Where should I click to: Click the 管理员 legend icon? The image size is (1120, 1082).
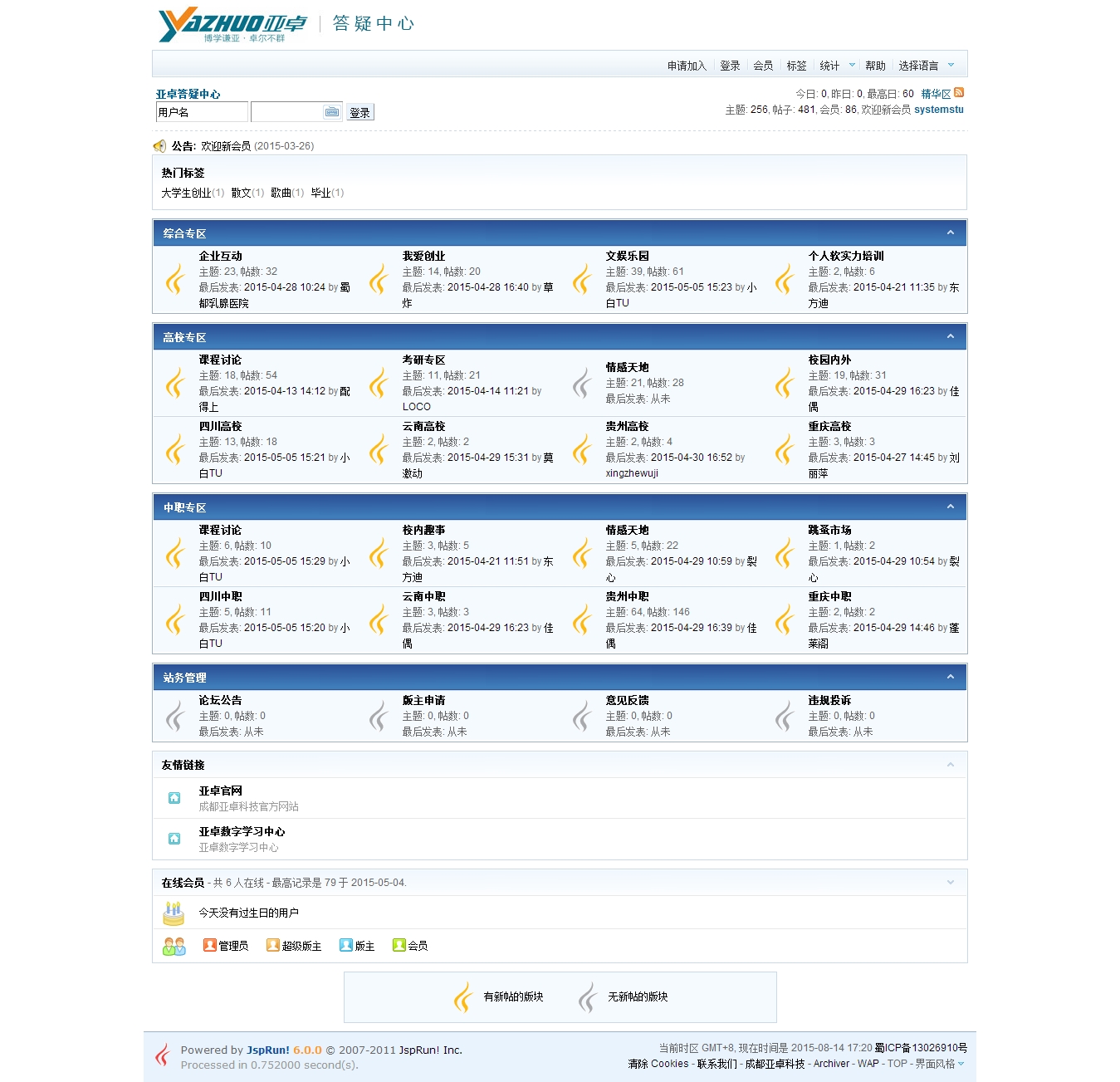(210, 945)
